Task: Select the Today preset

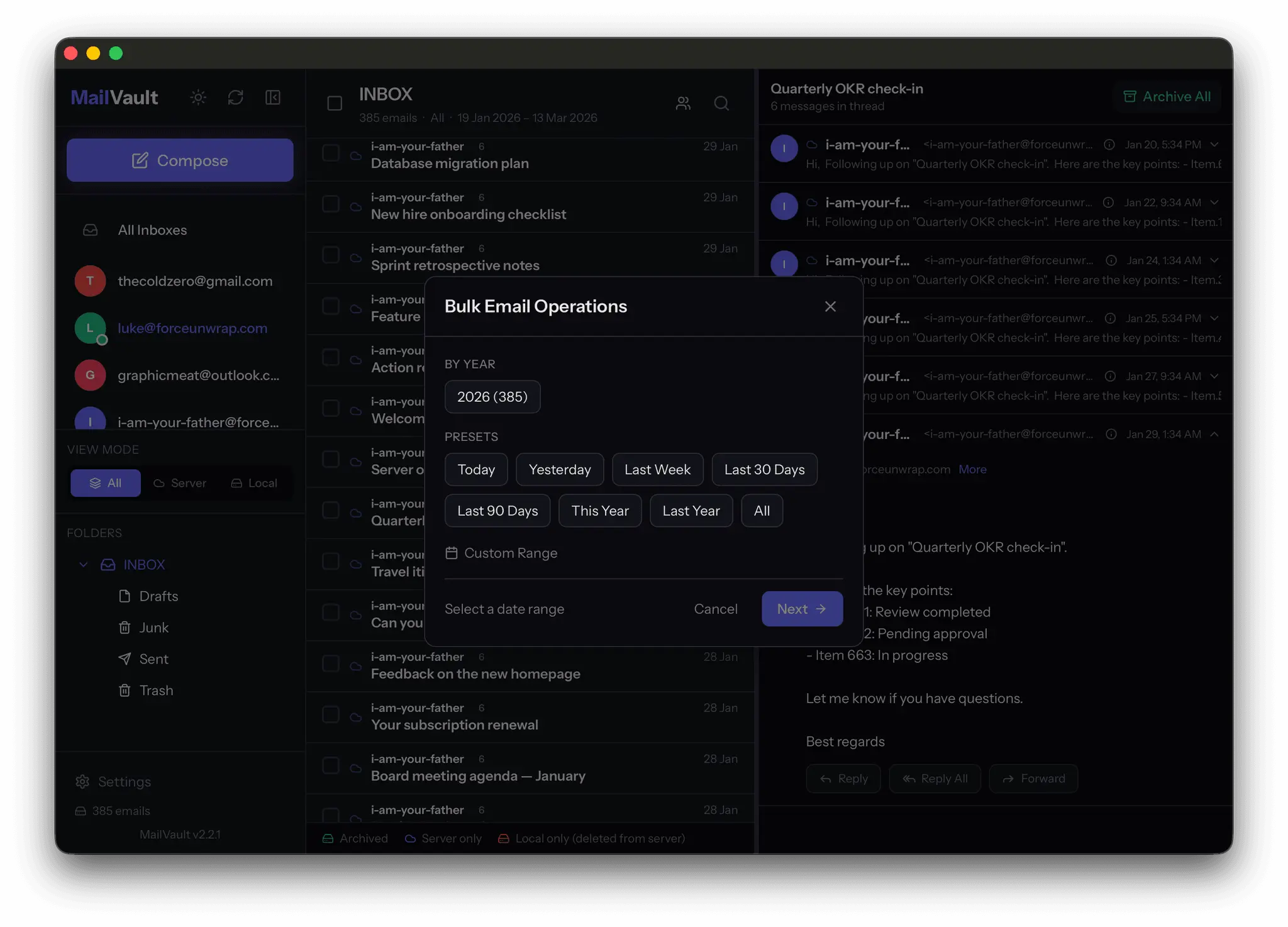Action: point(476,470)
